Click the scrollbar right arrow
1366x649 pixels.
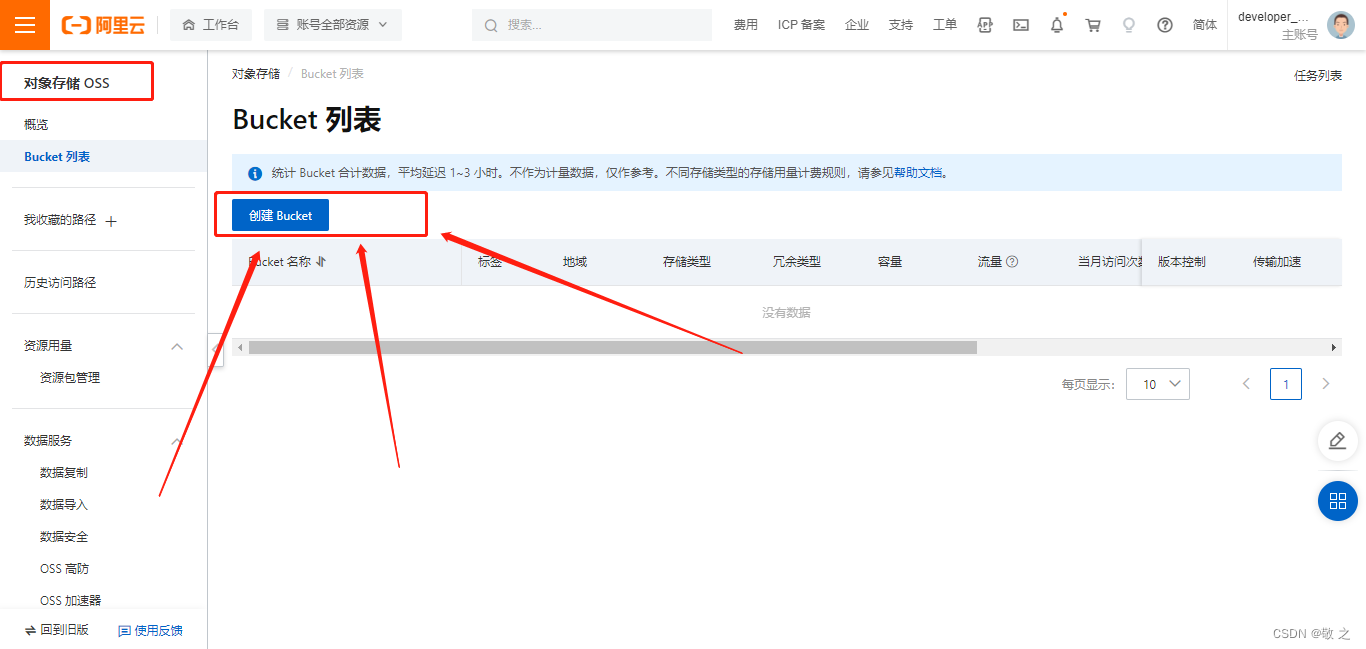[1333, 347]
